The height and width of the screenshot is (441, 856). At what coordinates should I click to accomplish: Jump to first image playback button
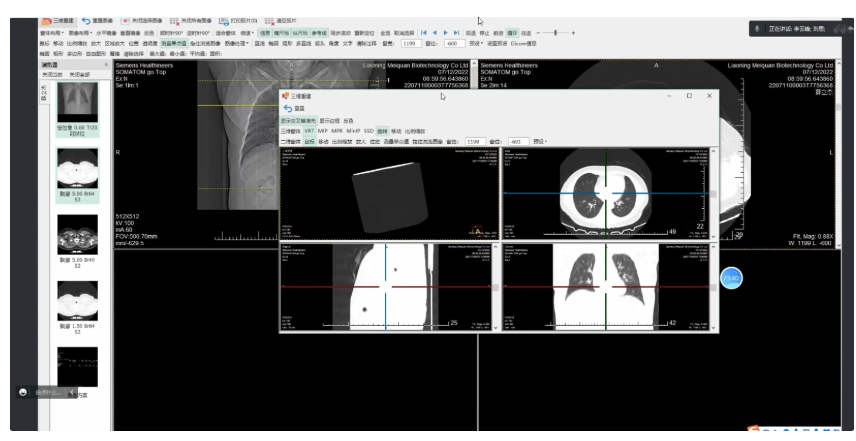pyautogui.click(x=424, y=33)
